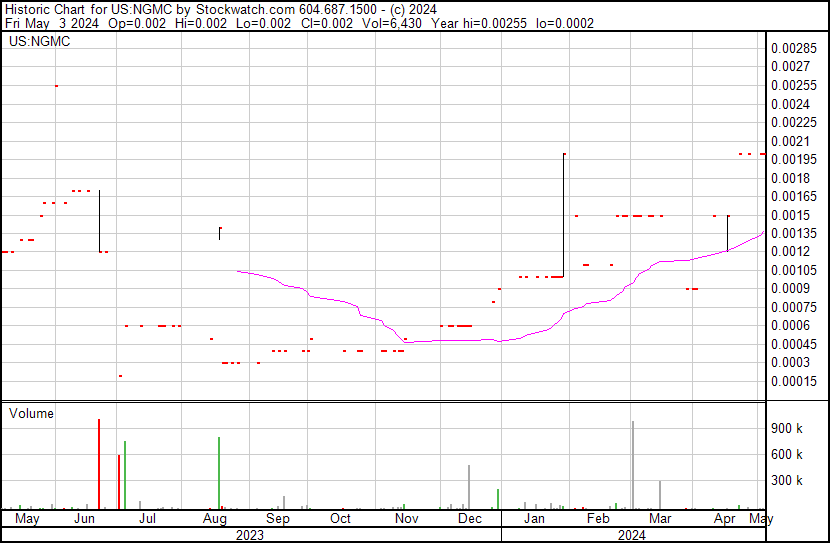Click the red tick at 0.00255 high
Screen dimensions: 830x543
pyautogui.click(x=57, y=86)
